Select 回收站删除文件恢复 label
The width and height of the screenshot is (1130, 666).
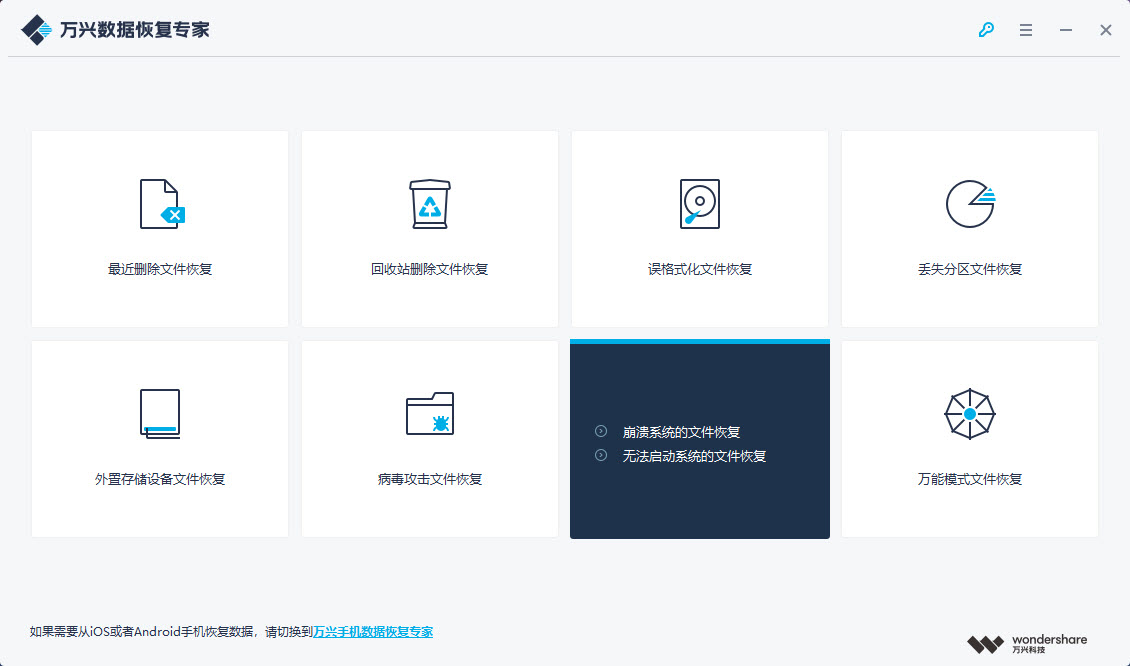pyautogui.click(x=430, y=269)
